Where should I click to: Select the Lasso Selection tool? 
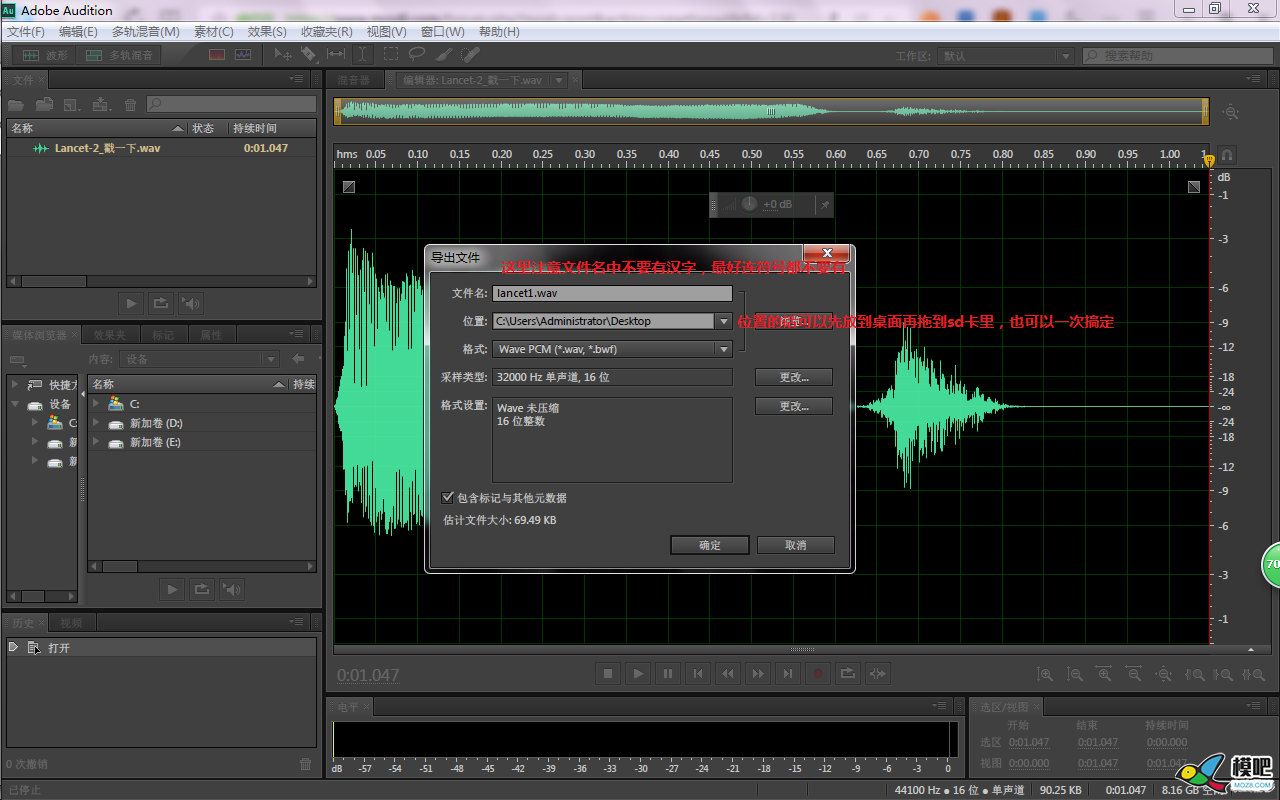pos(417,55)
